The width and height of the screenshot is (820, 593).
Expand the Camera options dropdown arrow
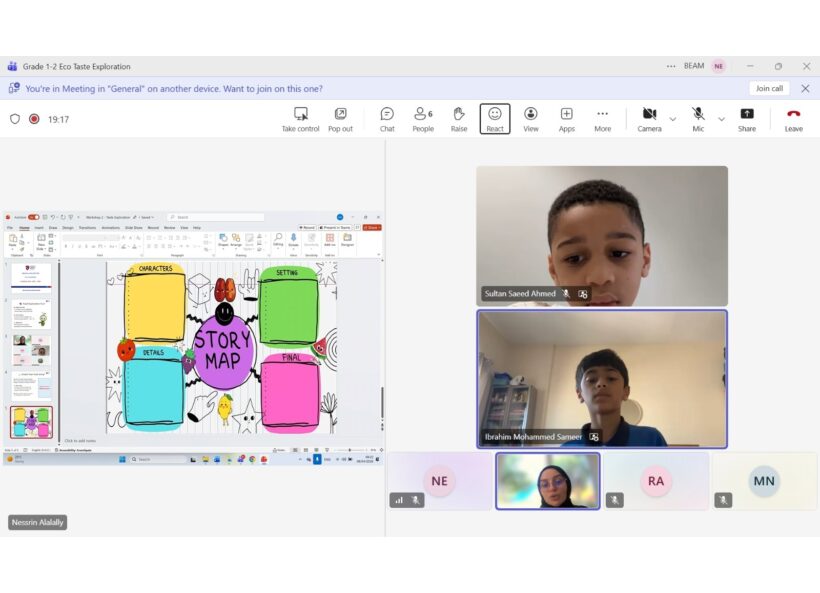pos(672,119)
